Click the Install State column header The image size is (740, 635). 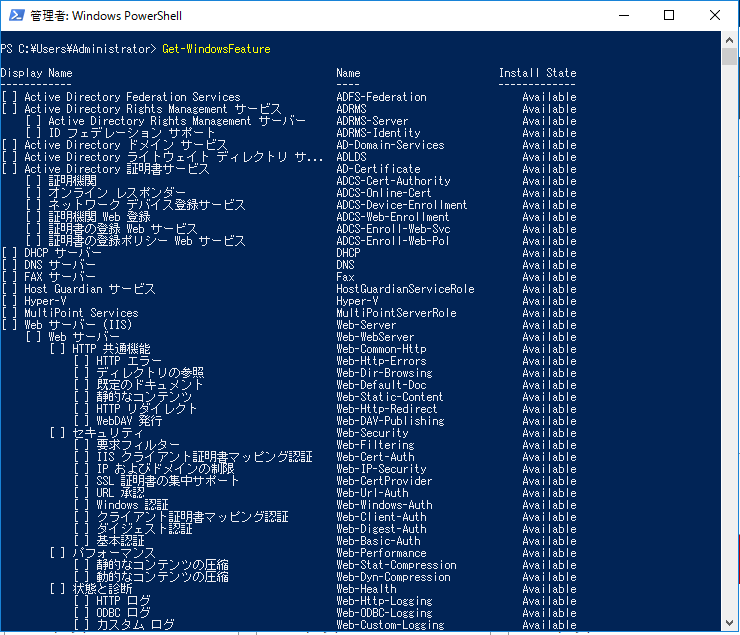537,73
